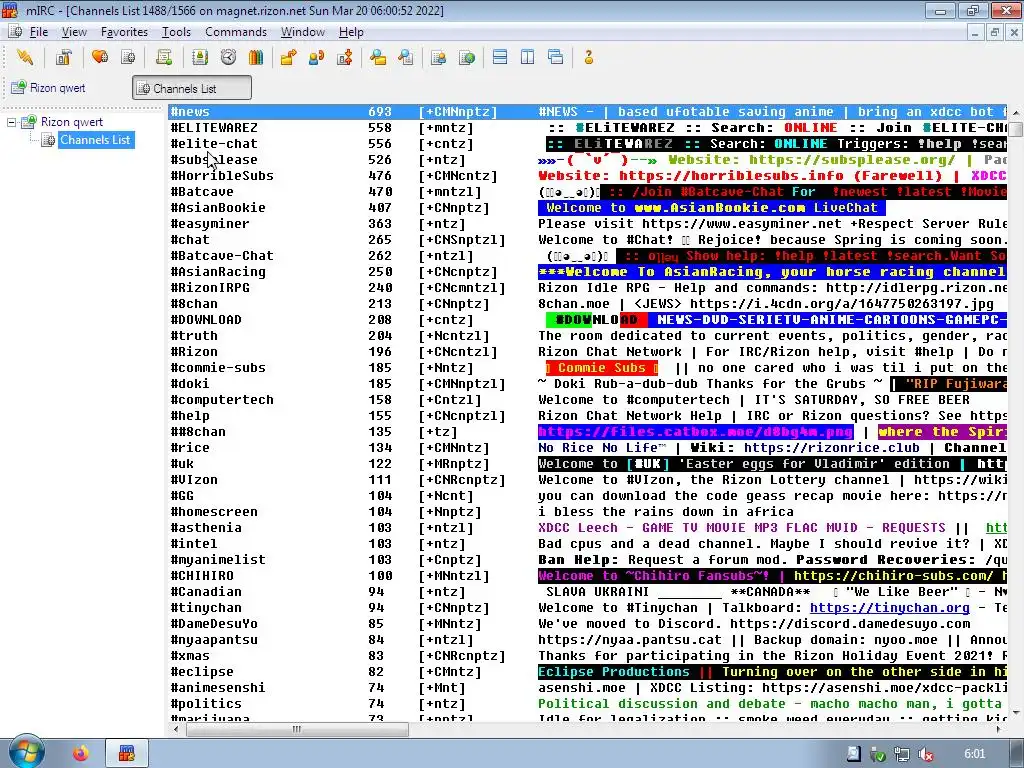Open Log Files magnifier page icon
This screenshot has height=768, width=1024.
point(406,57)
